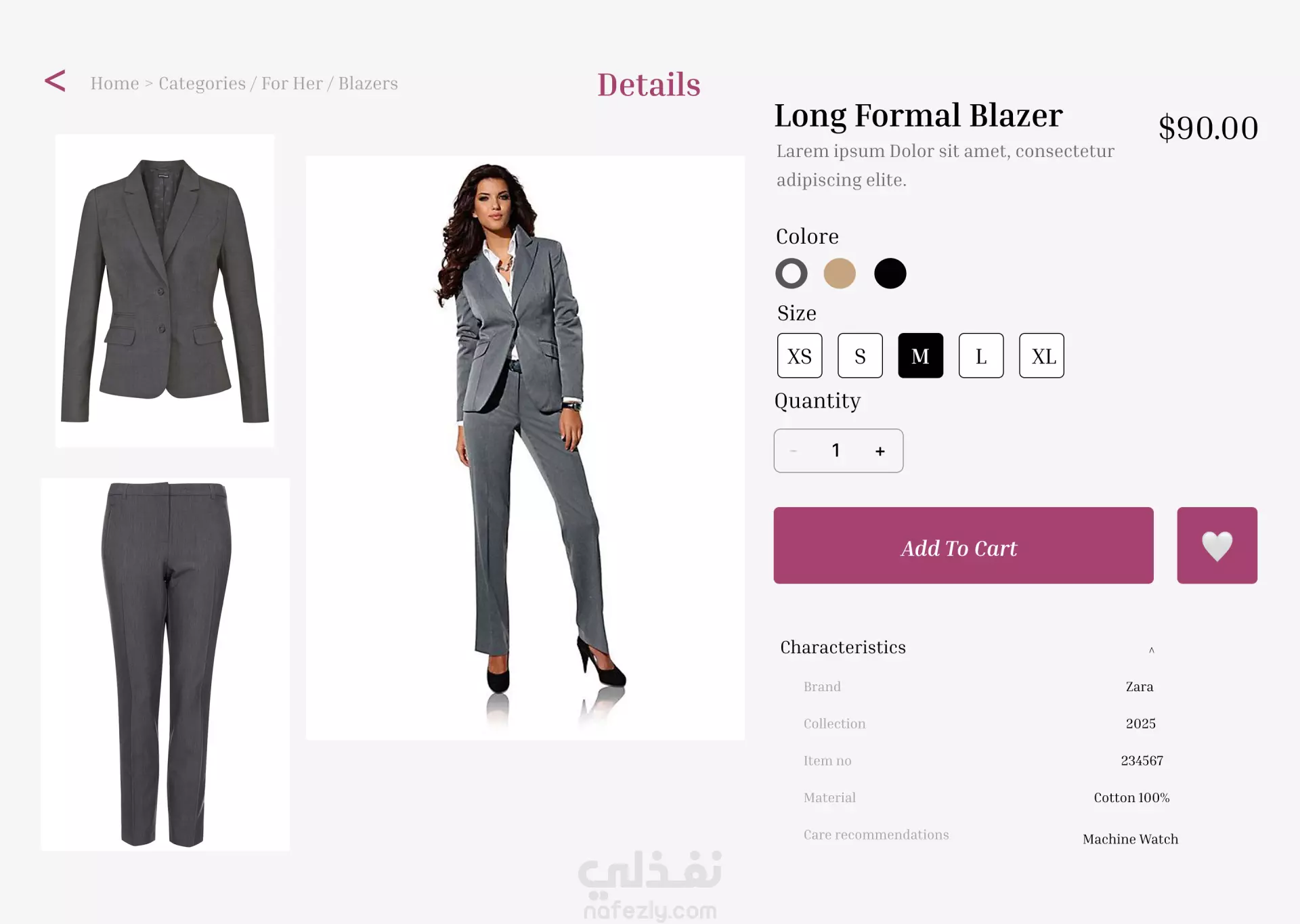Collapse the Characteristics section chevron
The image size is (1300, 924).
(x=1151, y=650)
